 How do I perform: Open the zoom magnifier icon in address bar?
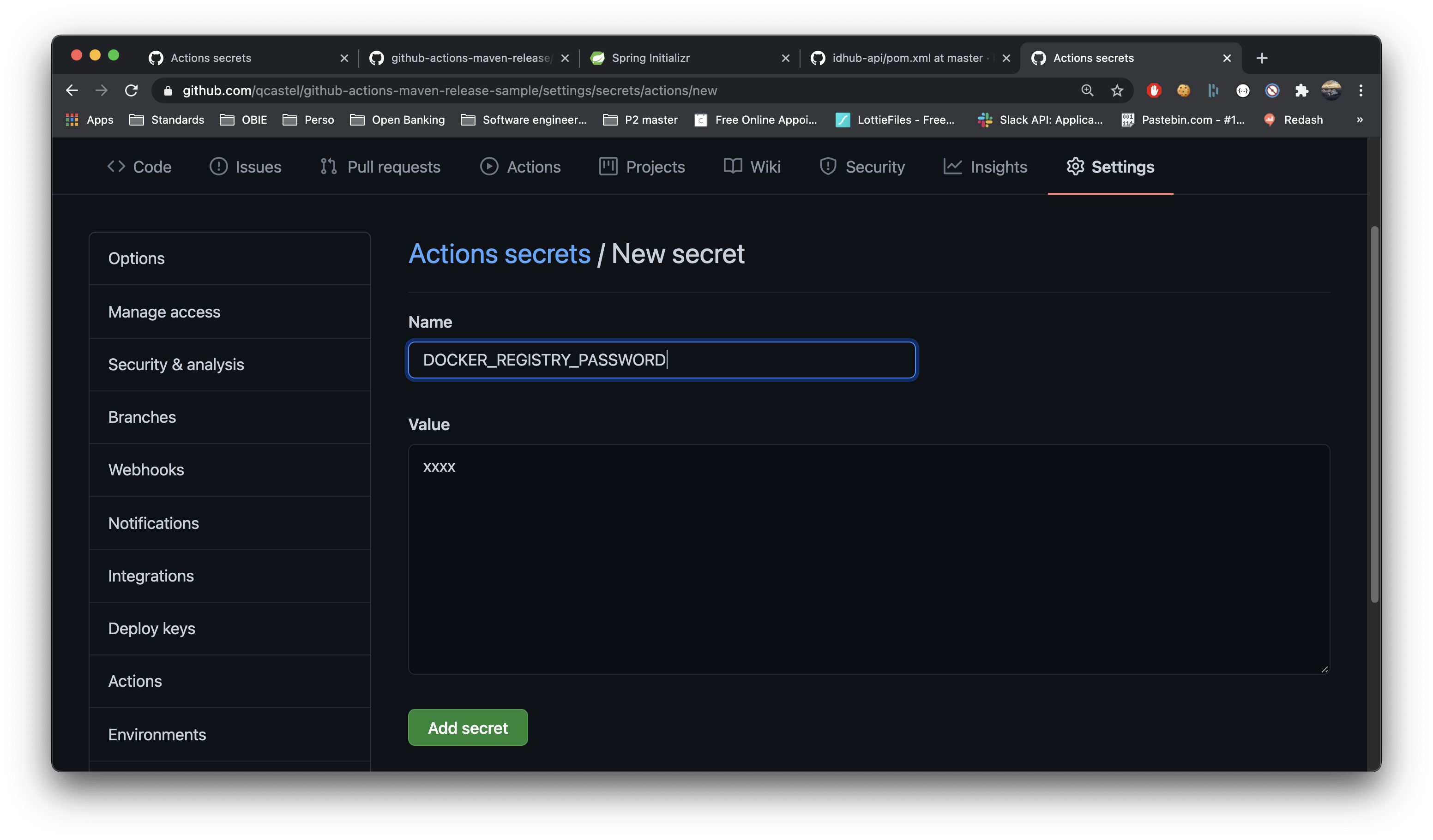(1087, 90)
